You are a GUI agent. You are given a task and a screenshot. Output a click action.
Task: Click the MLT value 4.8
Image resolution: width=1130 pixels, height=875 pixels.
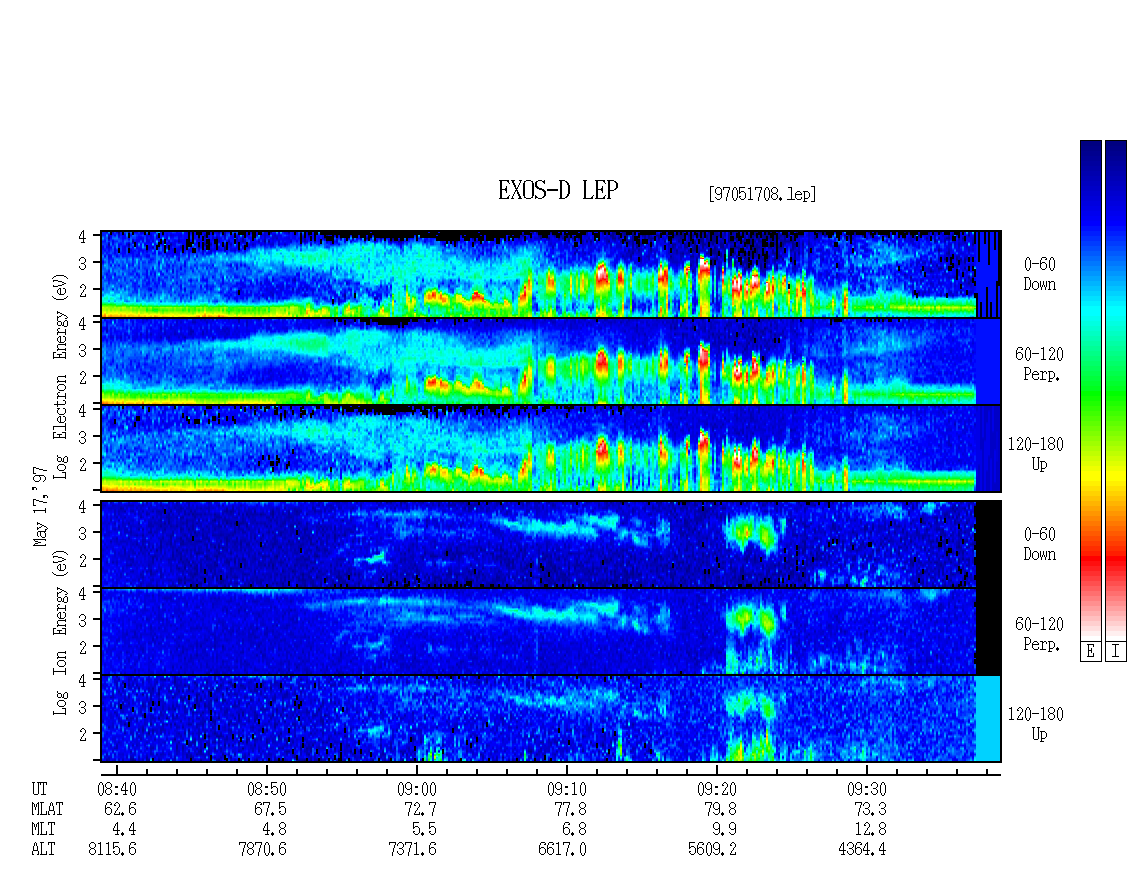coord(274,830)
